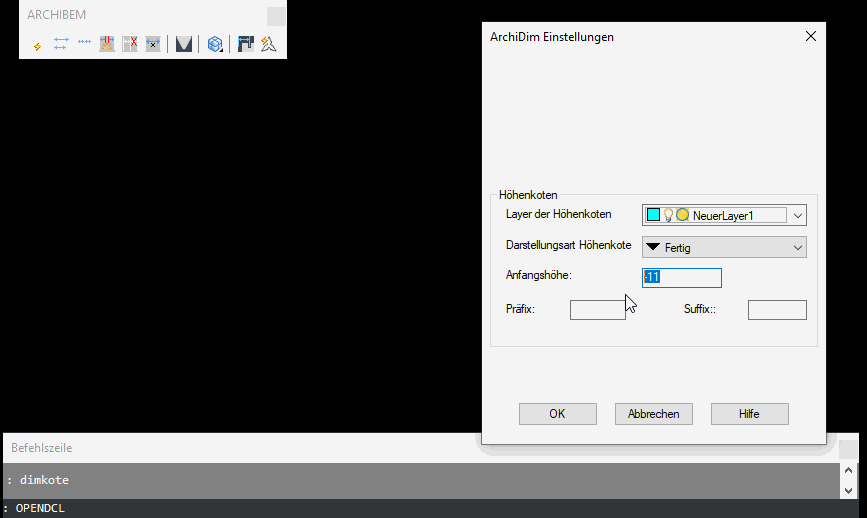Click the Anfangshöhe input field
The width and height of the screenshot is (867, 518).
coord(681,277)
